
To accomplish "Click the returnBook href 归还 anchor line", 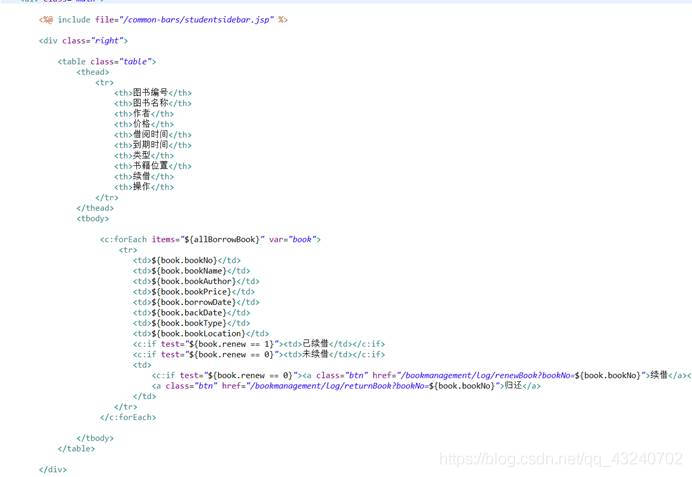I will click(x=346, y=386).
